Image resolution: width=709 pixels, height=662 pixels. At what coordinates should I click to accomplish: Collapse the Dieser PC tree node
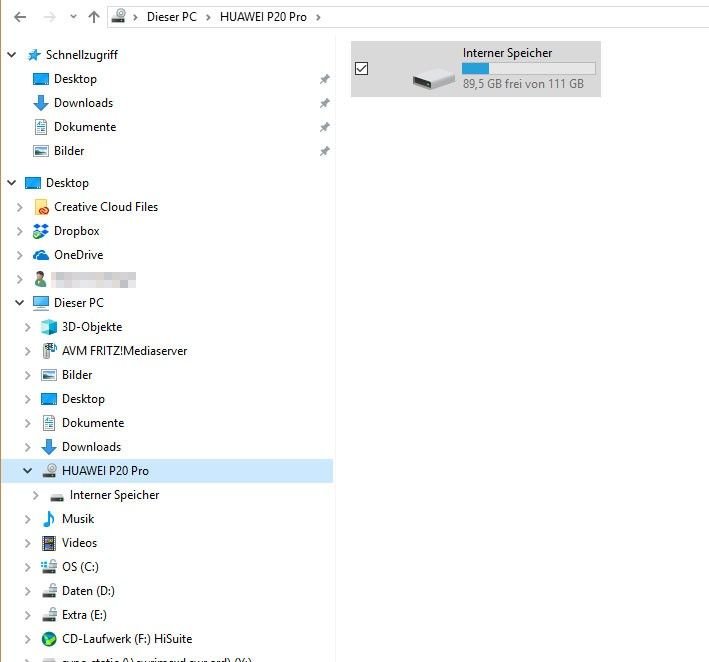click(x=19, y=303)
